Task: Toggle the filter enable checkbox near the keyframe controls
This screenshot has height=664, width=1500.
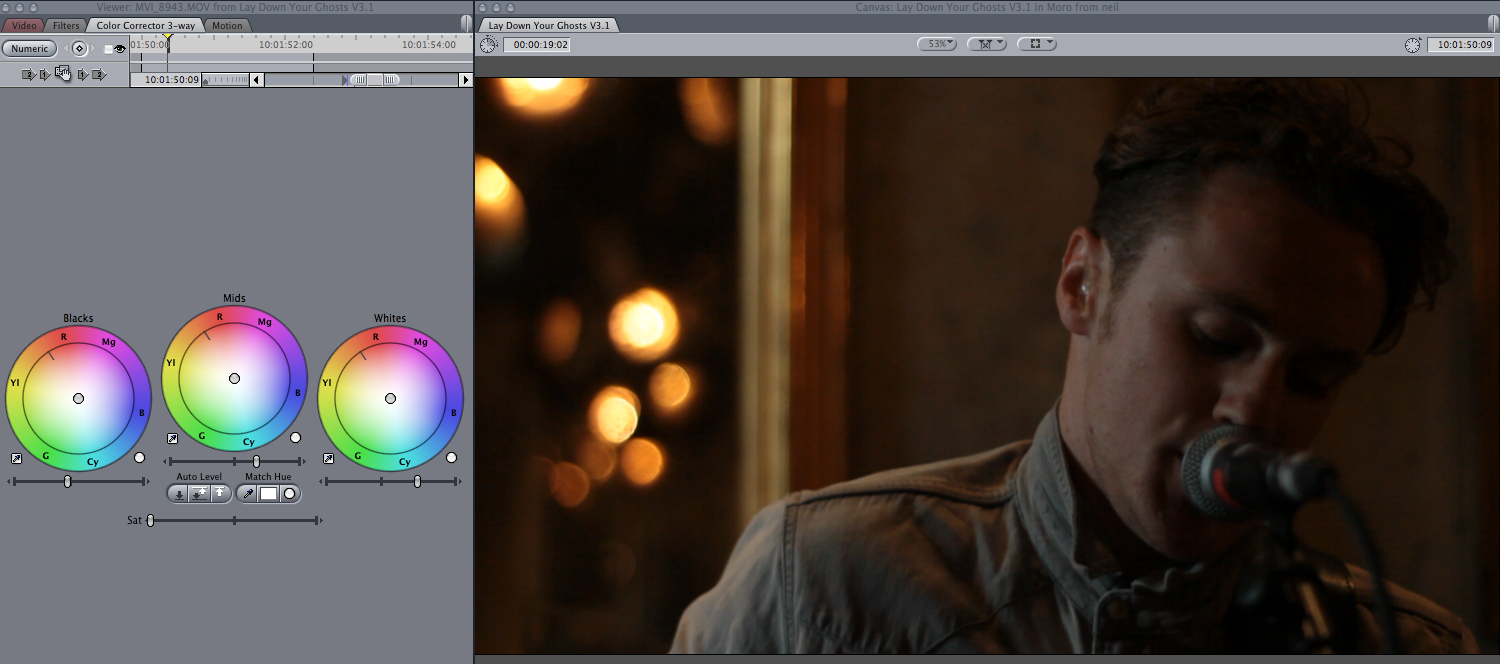Action: pyautogui.click(x=108, y=48)
